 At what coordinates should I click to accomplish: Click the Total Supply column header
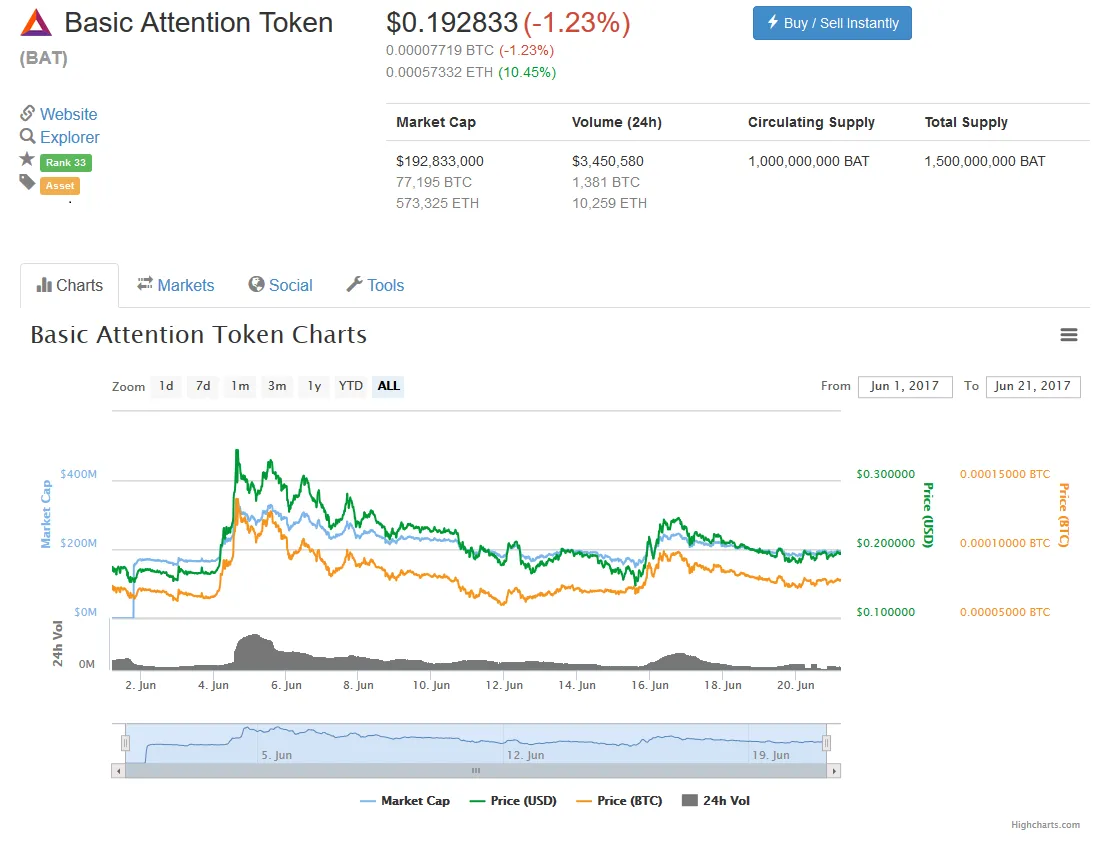[x=966, y=122]
